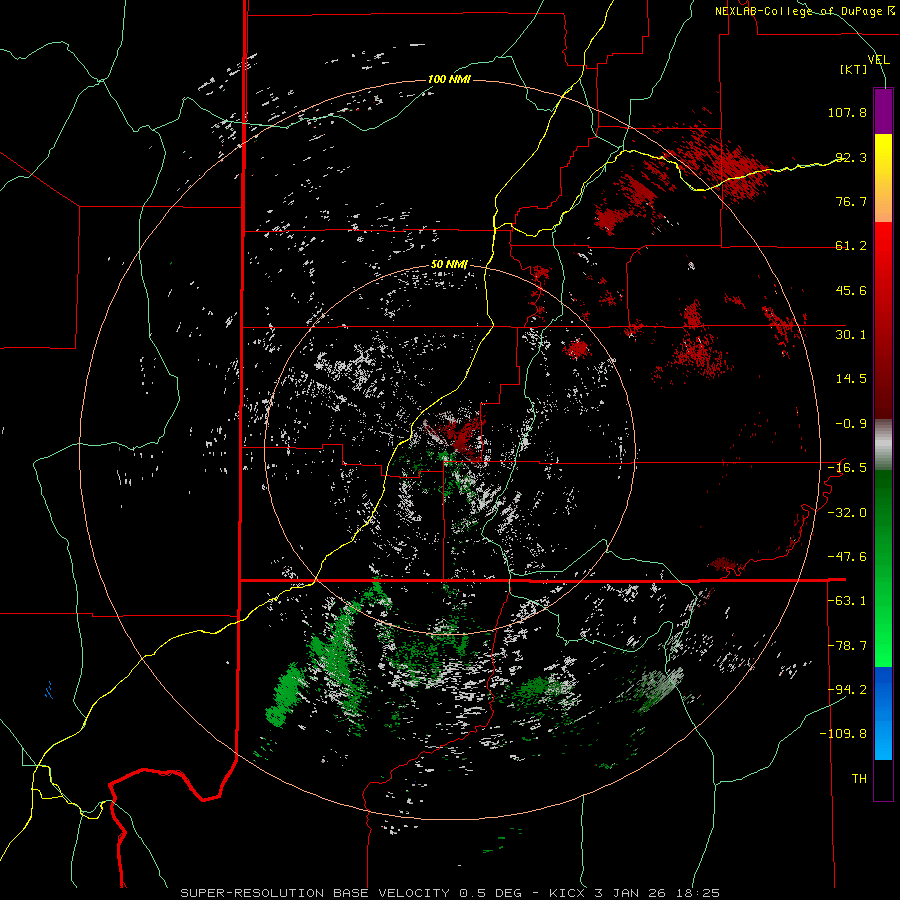Select the -94.2 scale value
900x900 pixels.
[x=847, y=689]
